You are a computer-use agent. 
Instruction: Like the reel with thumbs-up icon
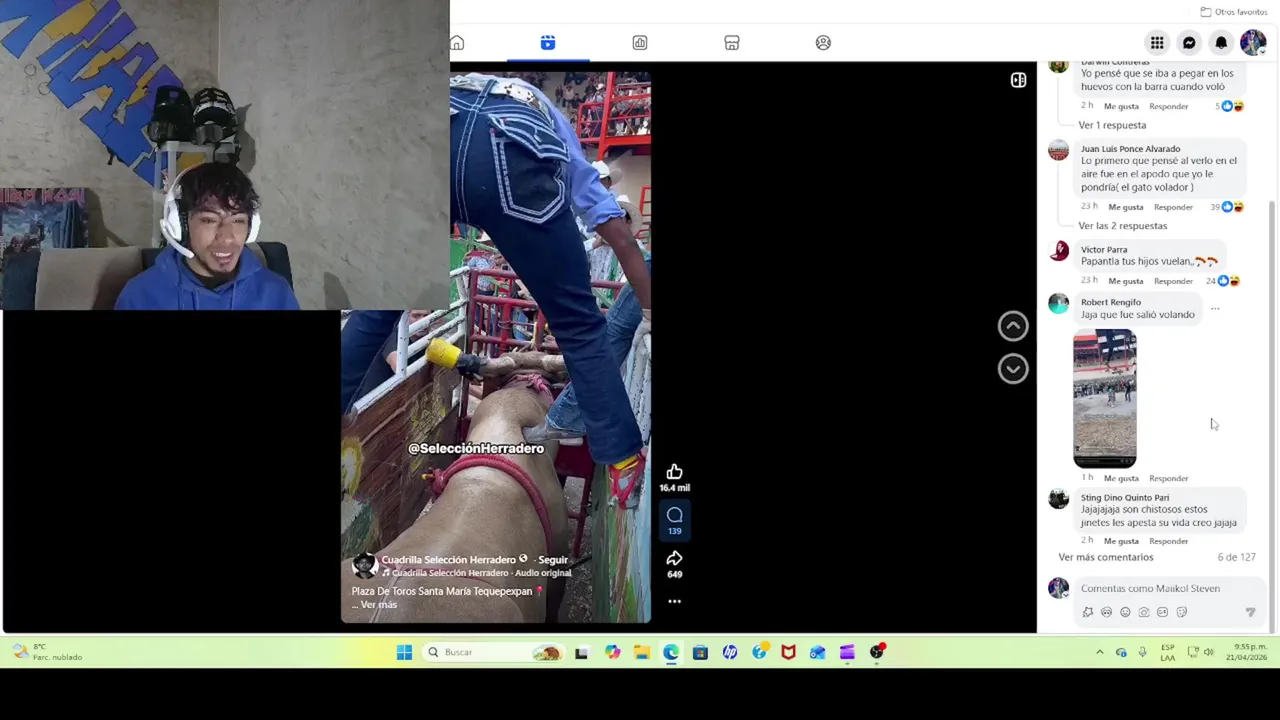(x=674, y=472)
